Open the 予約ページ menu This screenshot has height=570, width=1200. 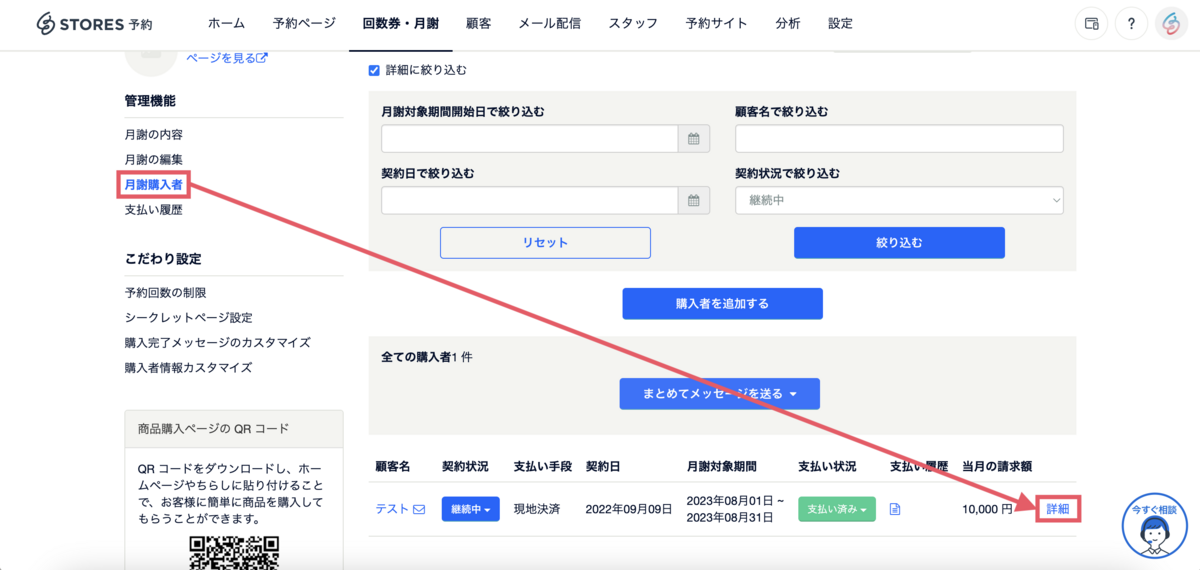point(303,24)
